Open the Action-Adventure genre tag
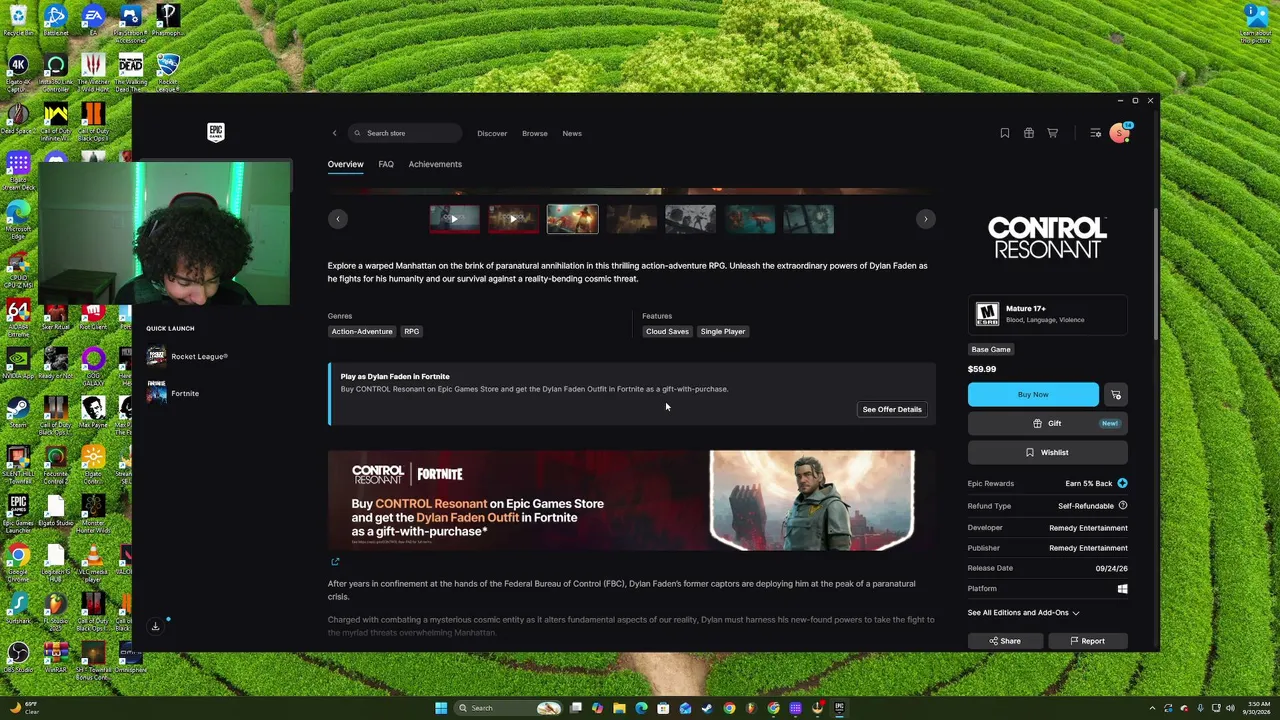Screen dimensions: 1280x720 click(x=362, y=332)
